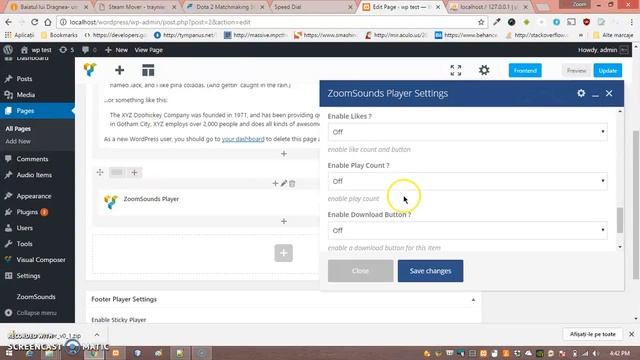Close the ZoomSounds Player Settings panel
Viewport: 640px width, 360px height.
click(609, 93)
